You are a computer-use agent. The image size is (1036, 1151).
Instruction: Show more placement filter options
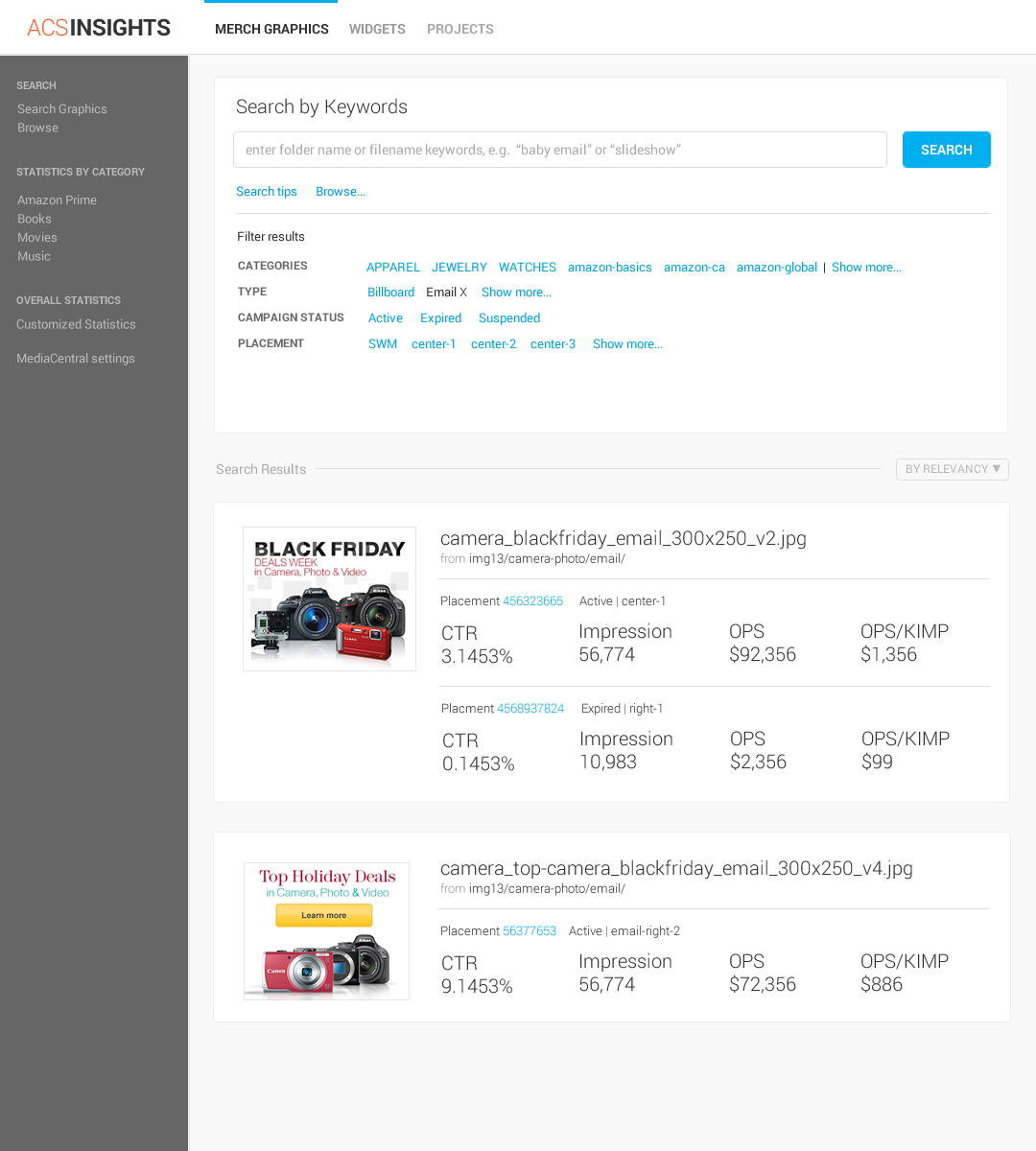[627, 344]
